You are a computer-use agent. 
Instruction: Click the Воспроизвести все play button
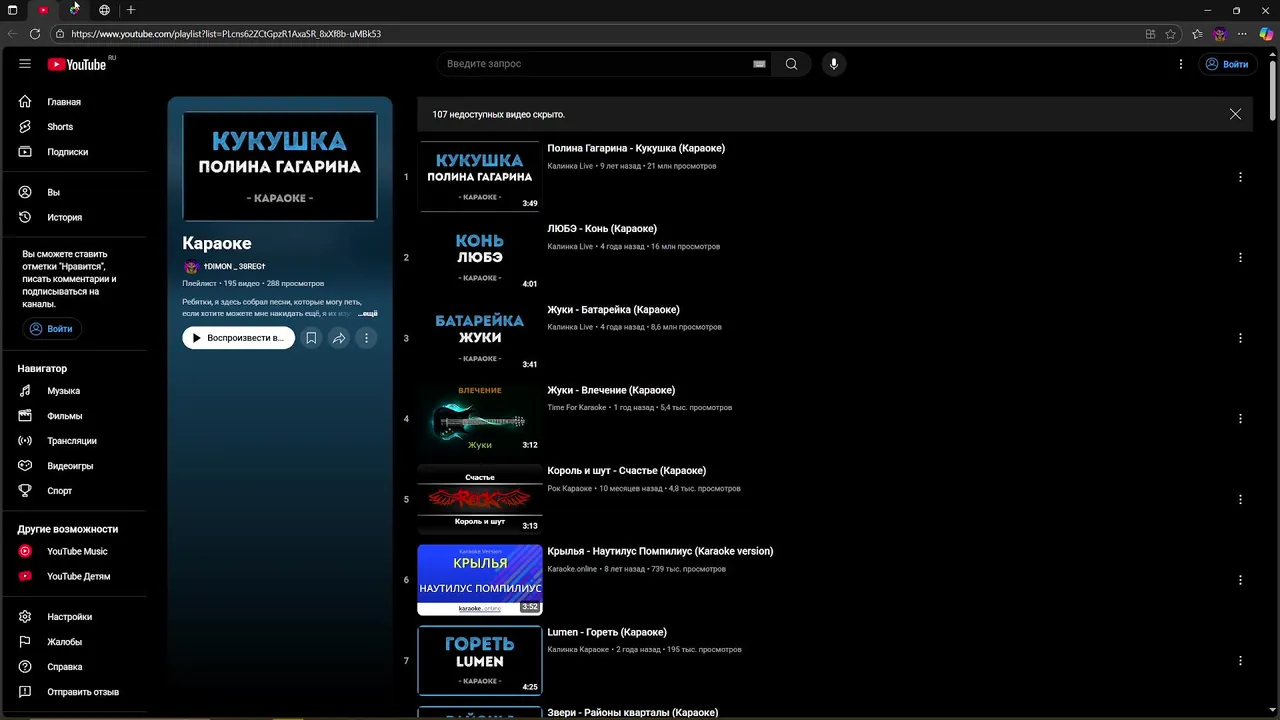(238, 338)
